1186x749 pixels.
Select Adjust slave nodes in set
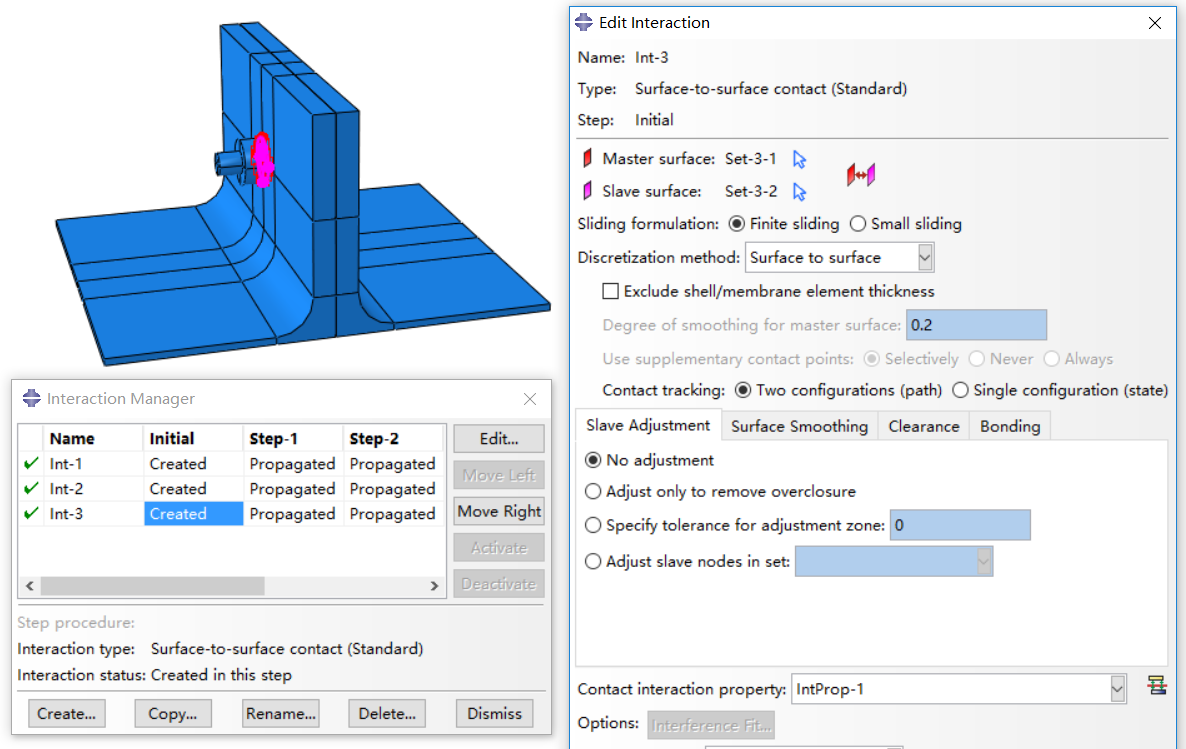pyautogui.click(x=593, y=561)
